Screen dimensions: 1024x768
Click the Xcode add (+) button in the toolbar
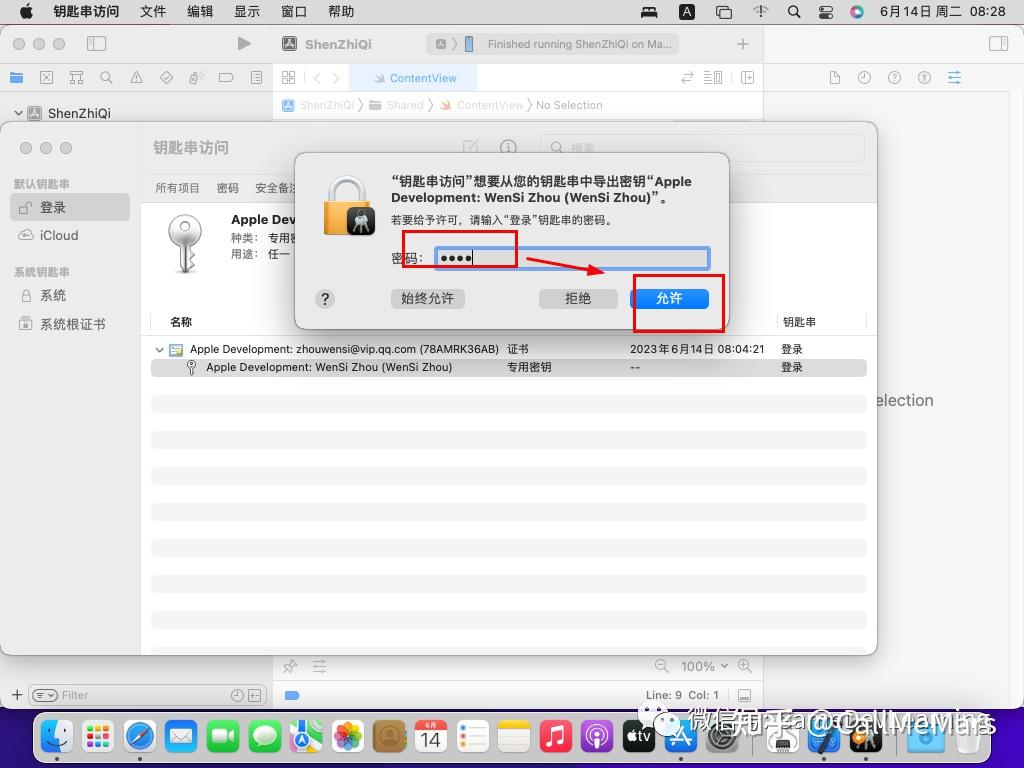tap(743, 44)
